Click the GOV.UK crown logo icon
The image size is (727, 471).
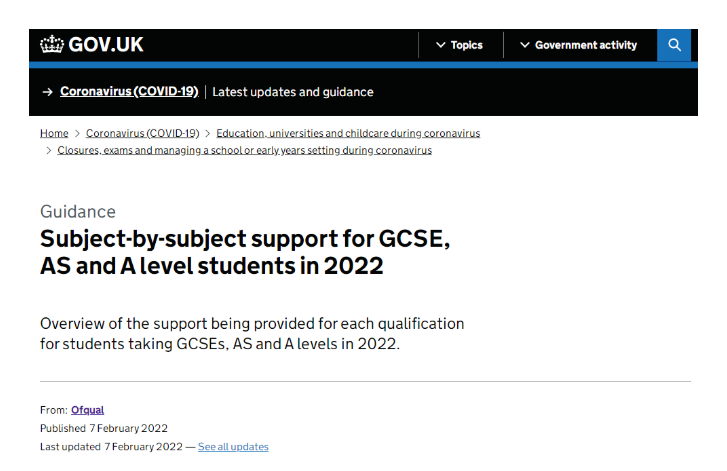click(52, 44)
